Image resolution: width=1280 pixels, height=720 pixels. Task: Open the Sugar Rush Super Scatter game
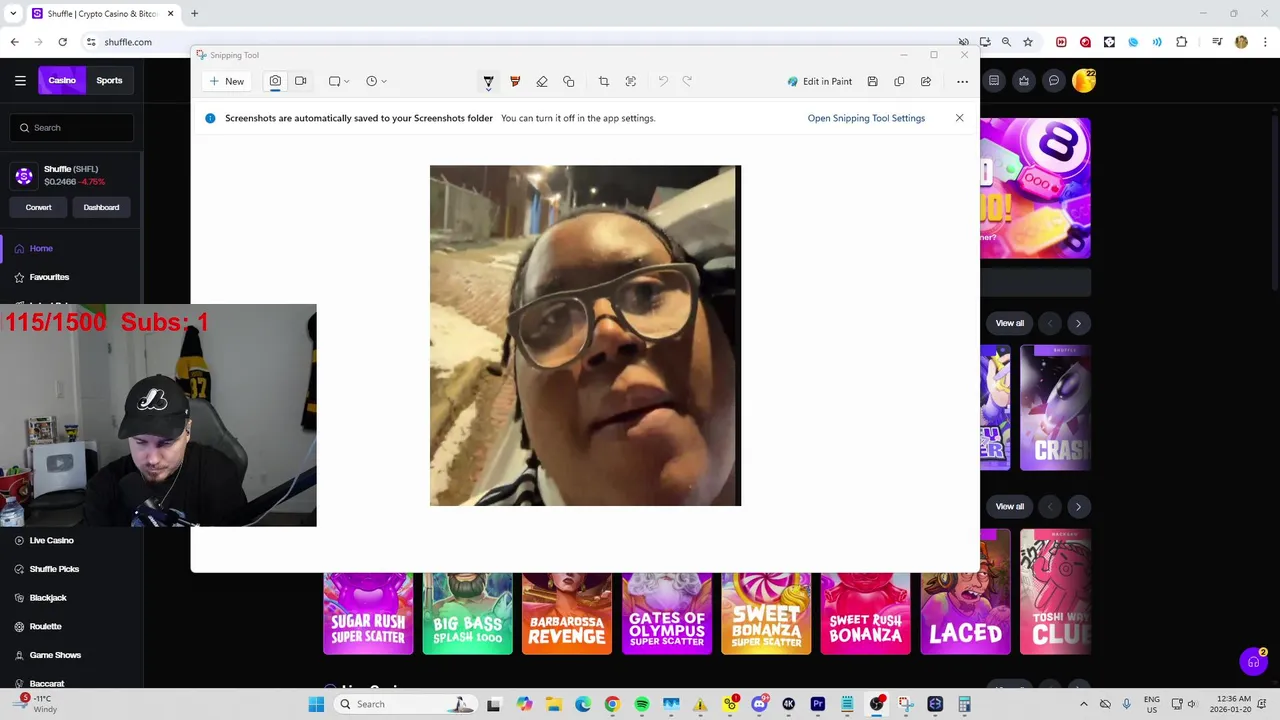368,613
